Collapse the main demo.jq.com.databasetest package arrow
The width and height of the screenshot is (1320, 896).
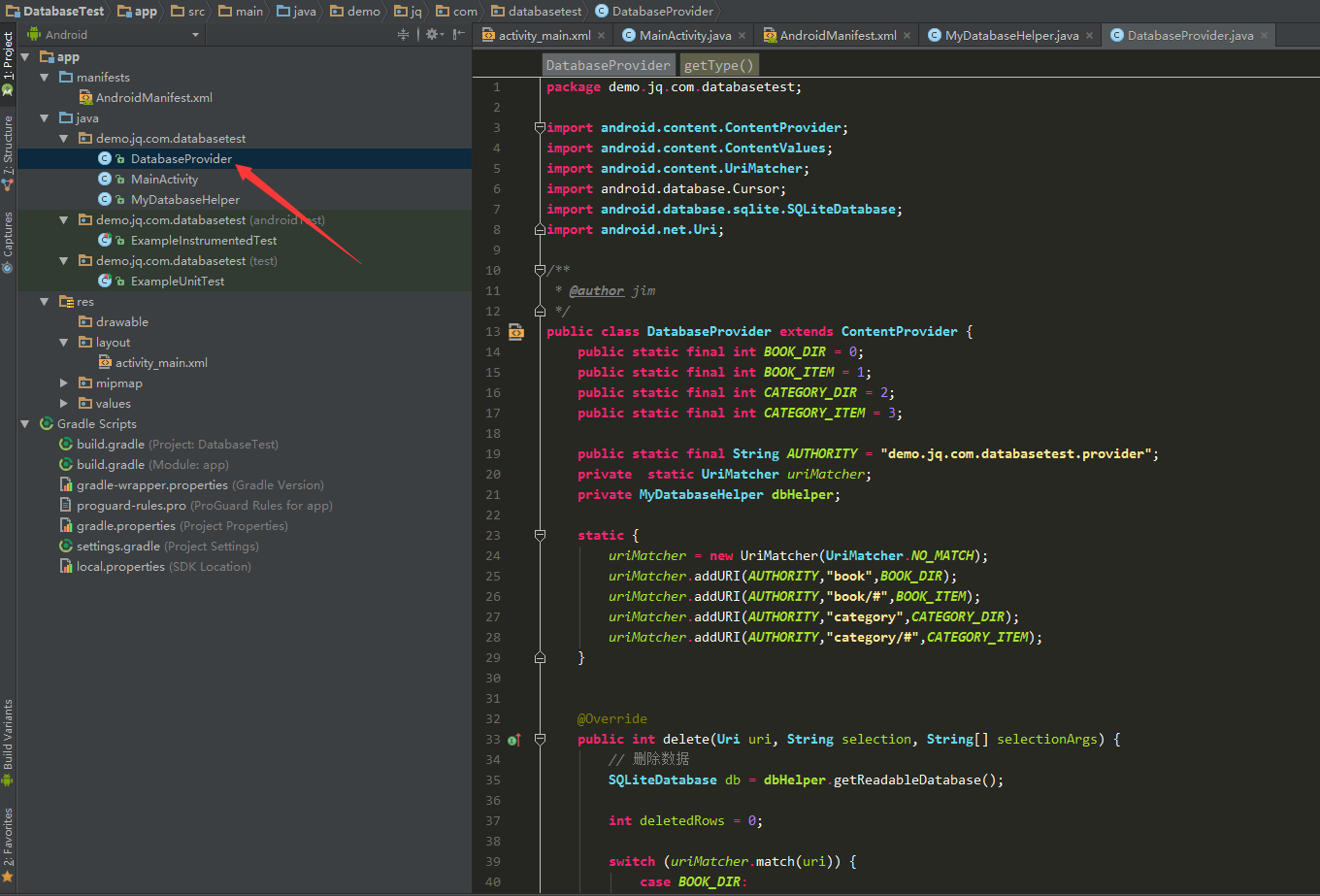click(x=64, y=139)
